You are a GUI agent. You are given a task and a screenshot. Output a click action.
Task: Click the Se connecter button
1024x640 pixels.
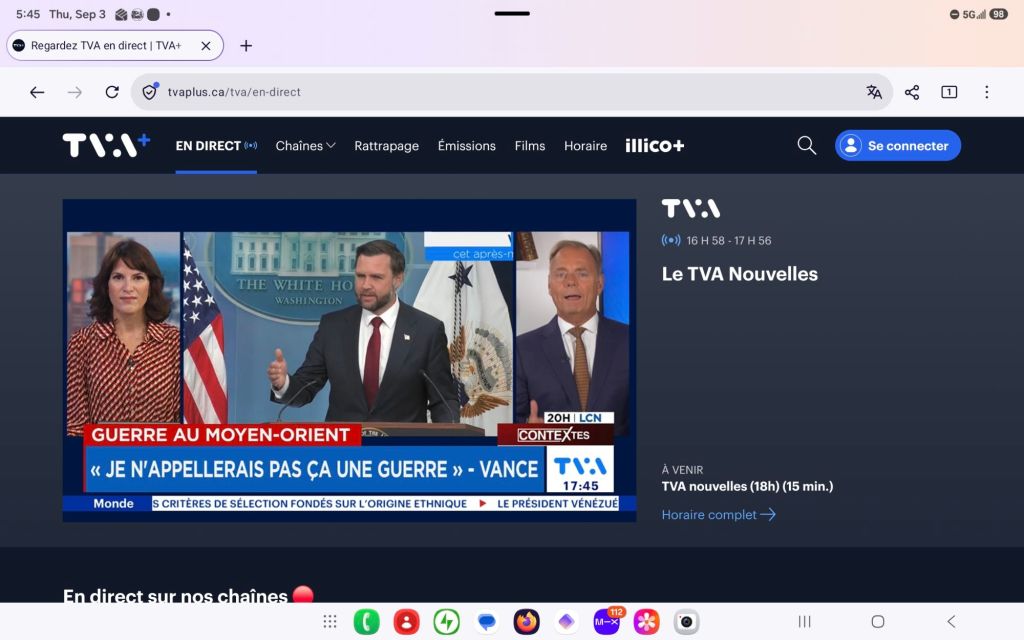point(897,145)
